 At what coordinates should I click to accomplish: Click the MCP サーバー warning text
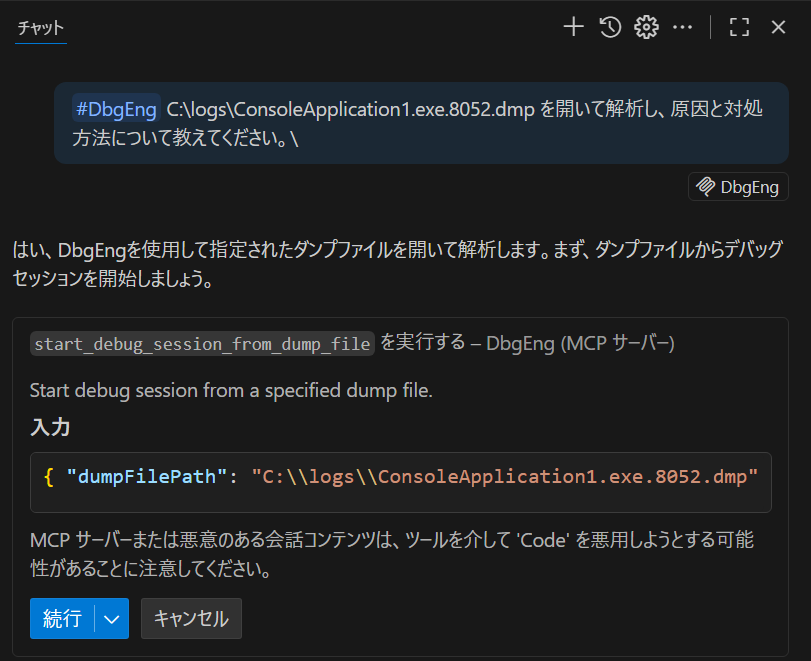(x=392, y=554)
